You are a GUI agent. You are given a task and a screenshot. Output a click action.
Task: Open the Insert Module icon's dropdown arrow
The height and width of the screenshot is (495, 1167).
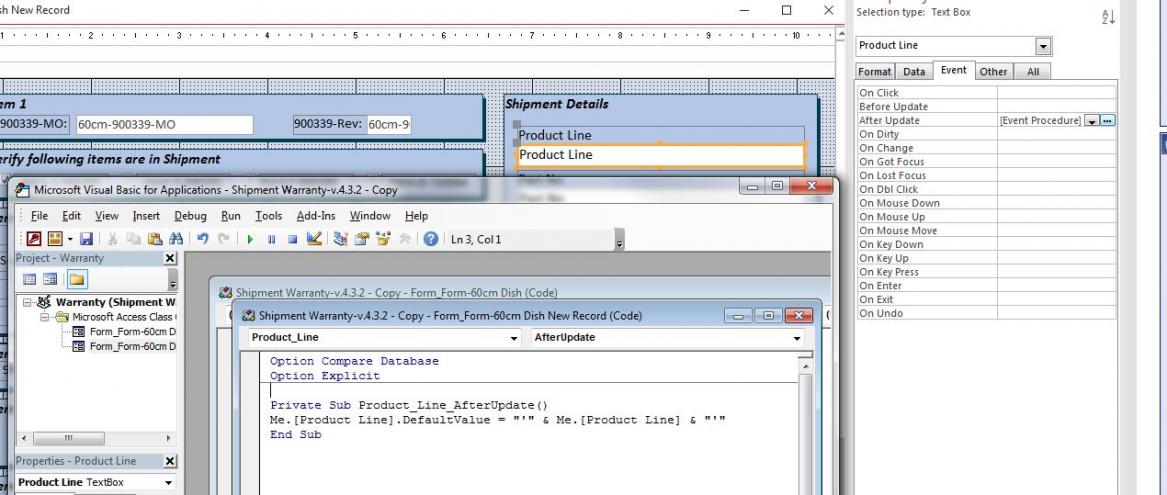click(x=70, y=239)
